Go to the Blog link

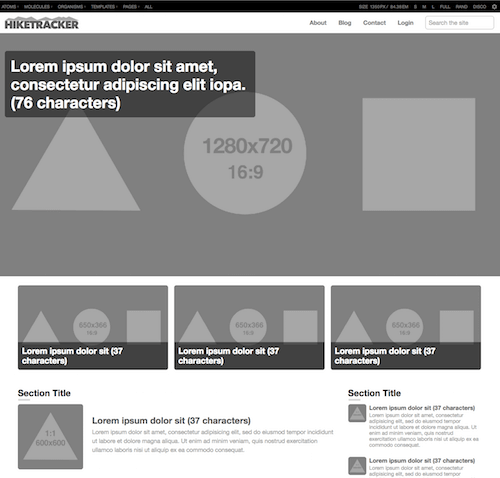pyautogui.click(x=345, y=23)
